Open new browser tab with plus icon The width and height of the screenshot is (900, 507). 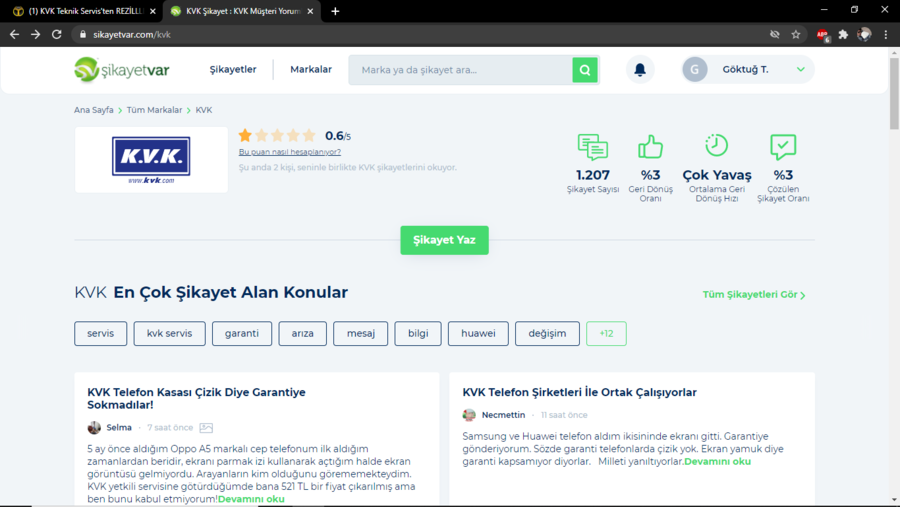(x=335, y=11)
